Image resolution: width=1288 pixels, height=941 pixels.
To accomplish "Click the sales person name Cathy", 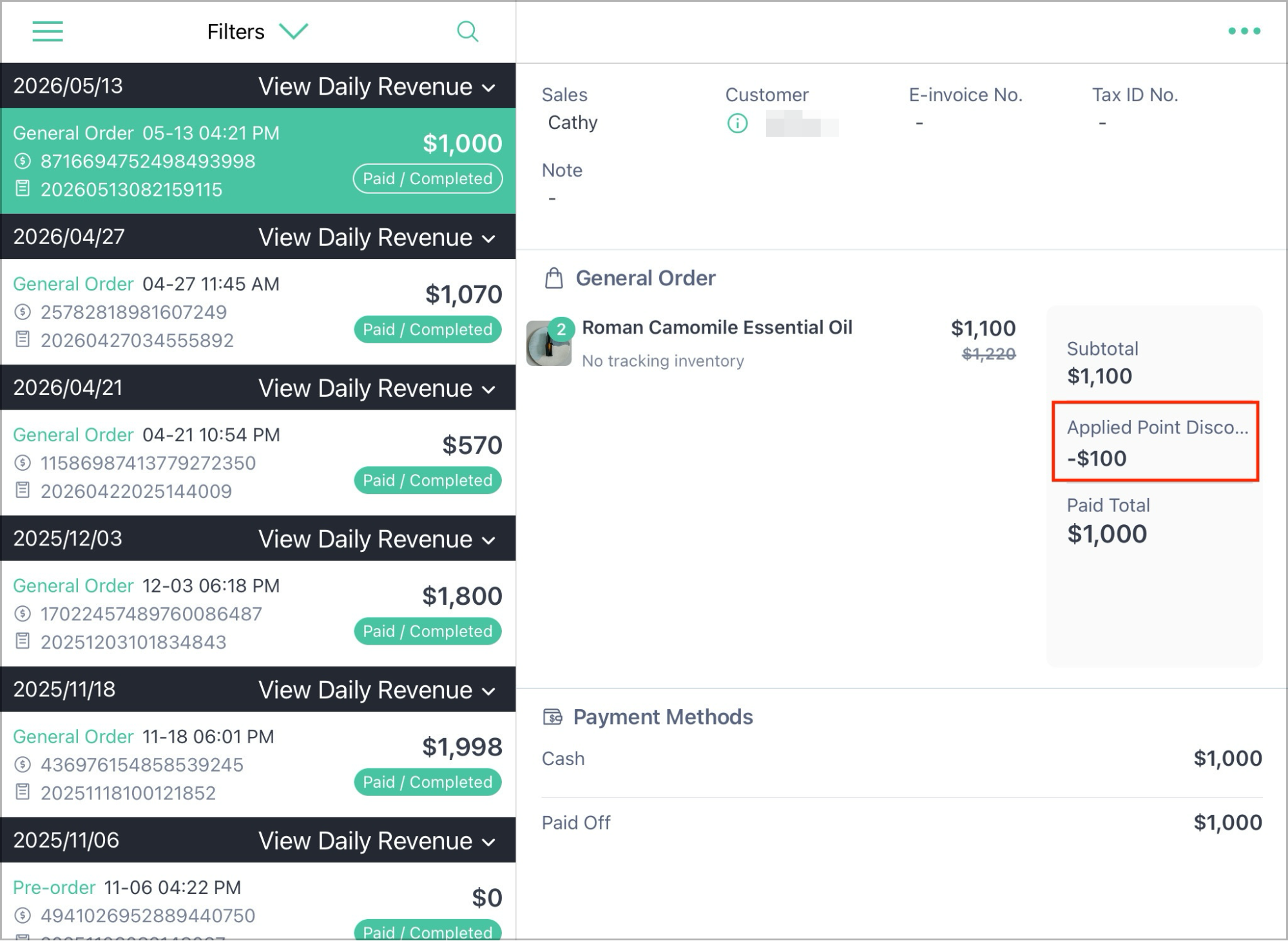I will pos(573,122).
